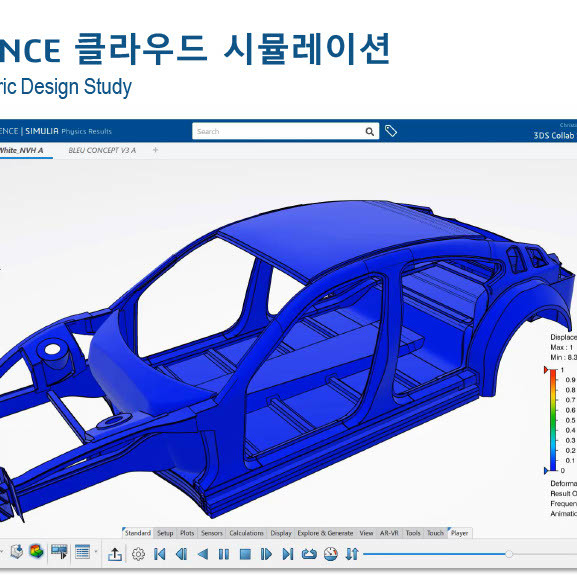Jump to first animation frame
577x577 pixels.
(x=159, y=554)
